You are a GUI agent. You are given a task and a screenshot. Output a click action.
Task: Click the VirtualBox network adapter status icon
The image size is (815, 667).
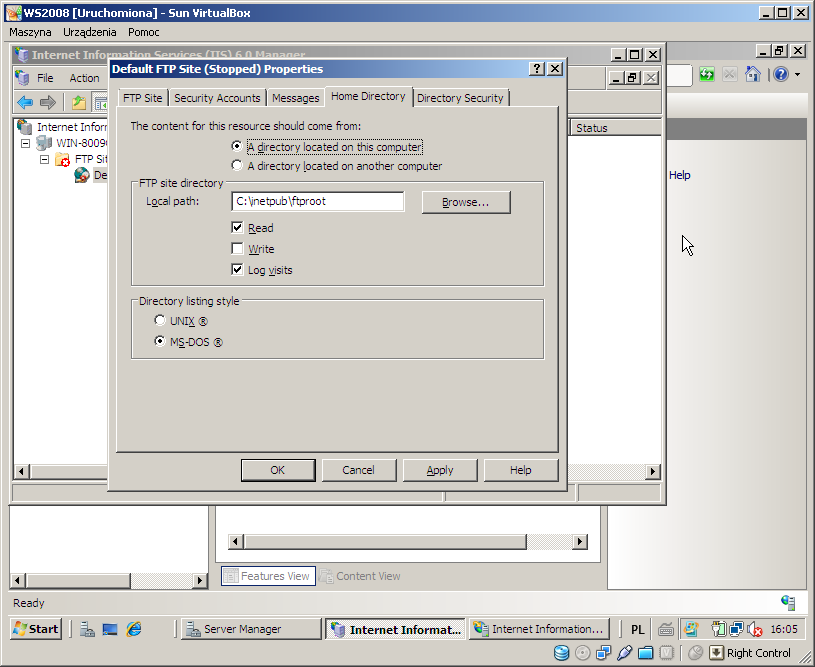coord(604,653)
